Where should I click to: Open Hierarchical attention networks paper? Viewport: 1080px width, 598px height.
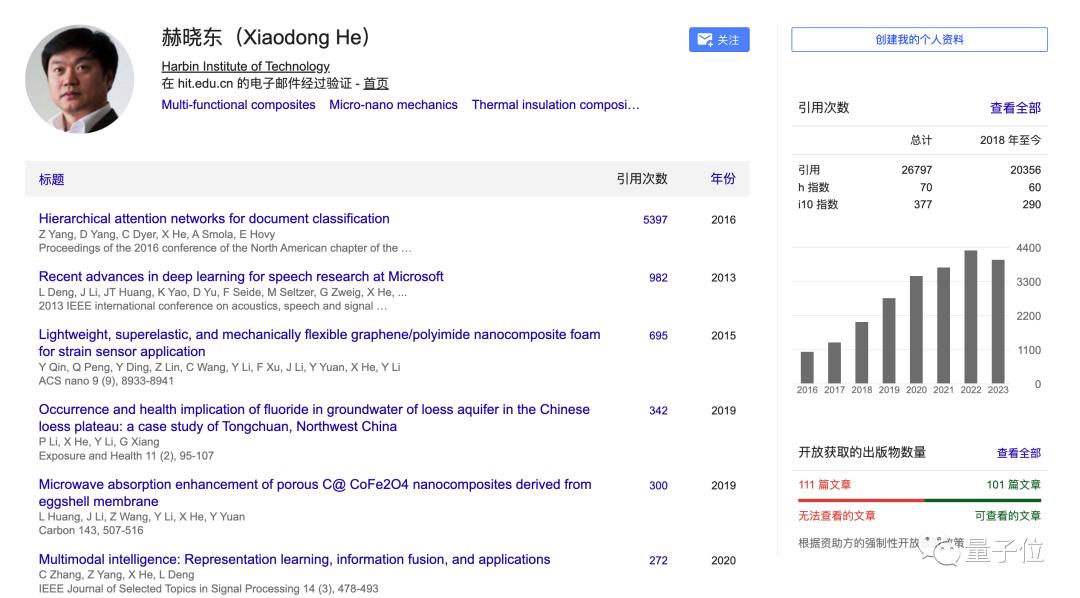tap(214, 219)
